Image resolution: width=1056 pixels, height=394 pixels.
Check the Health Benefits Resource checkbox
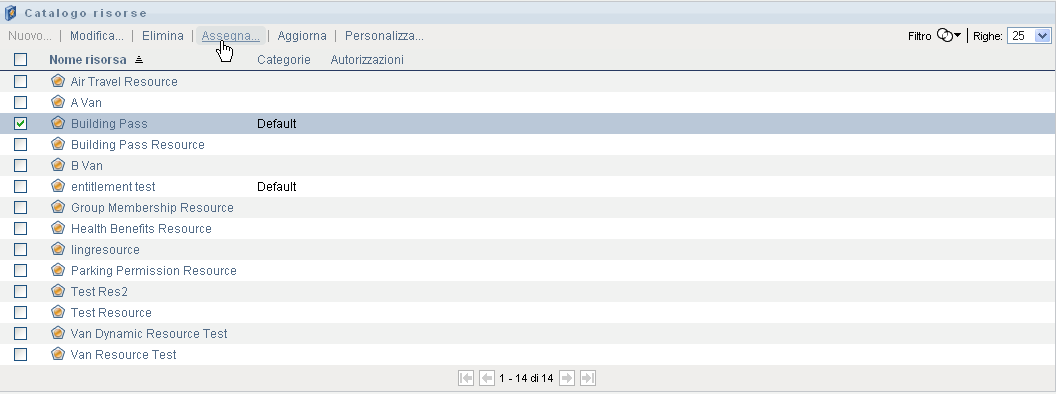21,228
